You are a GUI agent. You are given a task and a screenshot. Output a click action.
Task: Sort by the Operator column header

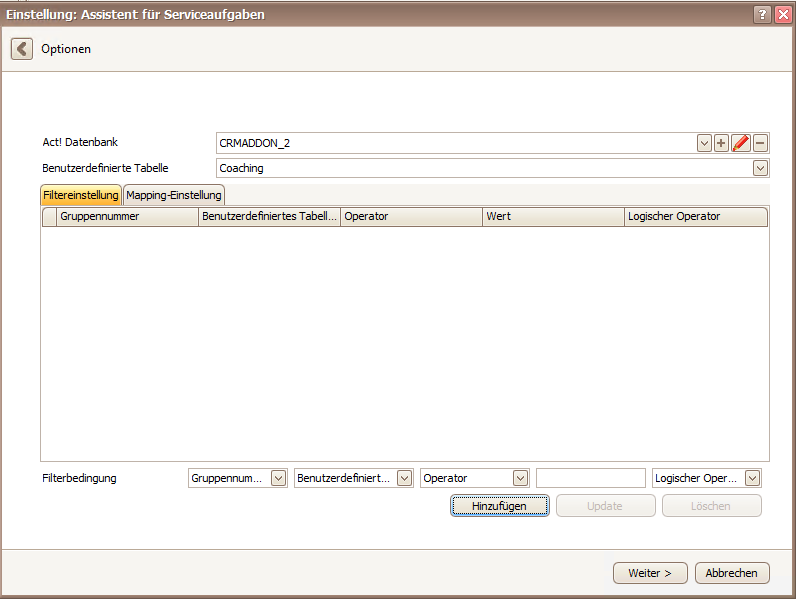point(411,216)
